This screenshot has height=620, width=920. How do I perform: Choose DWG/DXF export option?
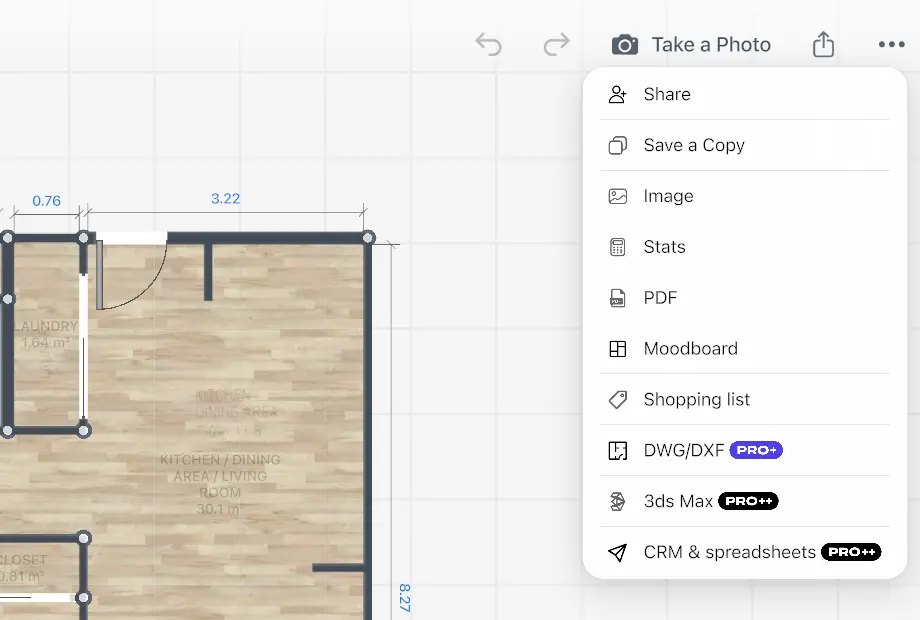pos(745,450)
